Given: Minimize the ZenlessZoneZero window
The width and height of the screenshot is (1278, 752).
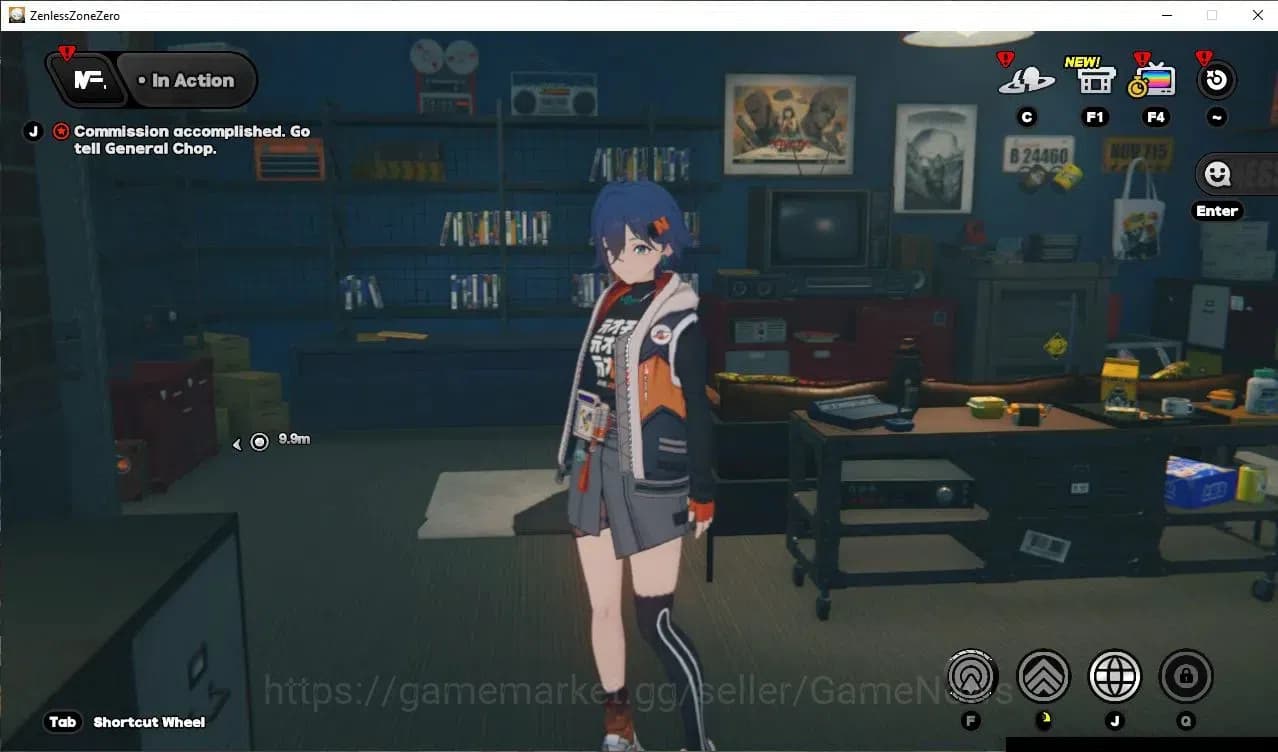Looking at the screenshot, I should coord(1167,15).
